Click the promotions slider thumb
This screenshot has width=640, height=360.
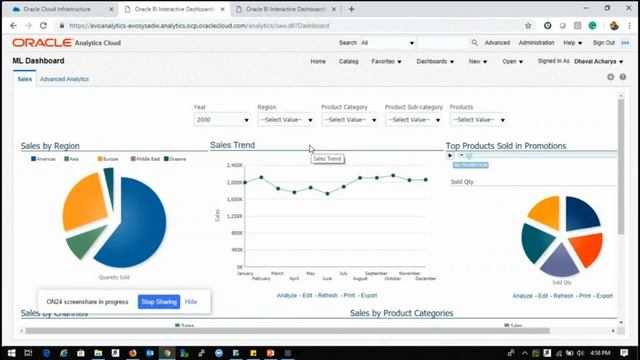point(469,156)
